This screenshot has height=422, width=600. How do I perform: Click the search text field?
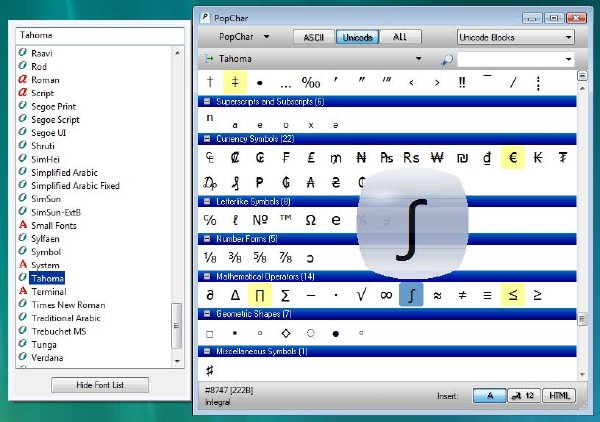[510, 59]
